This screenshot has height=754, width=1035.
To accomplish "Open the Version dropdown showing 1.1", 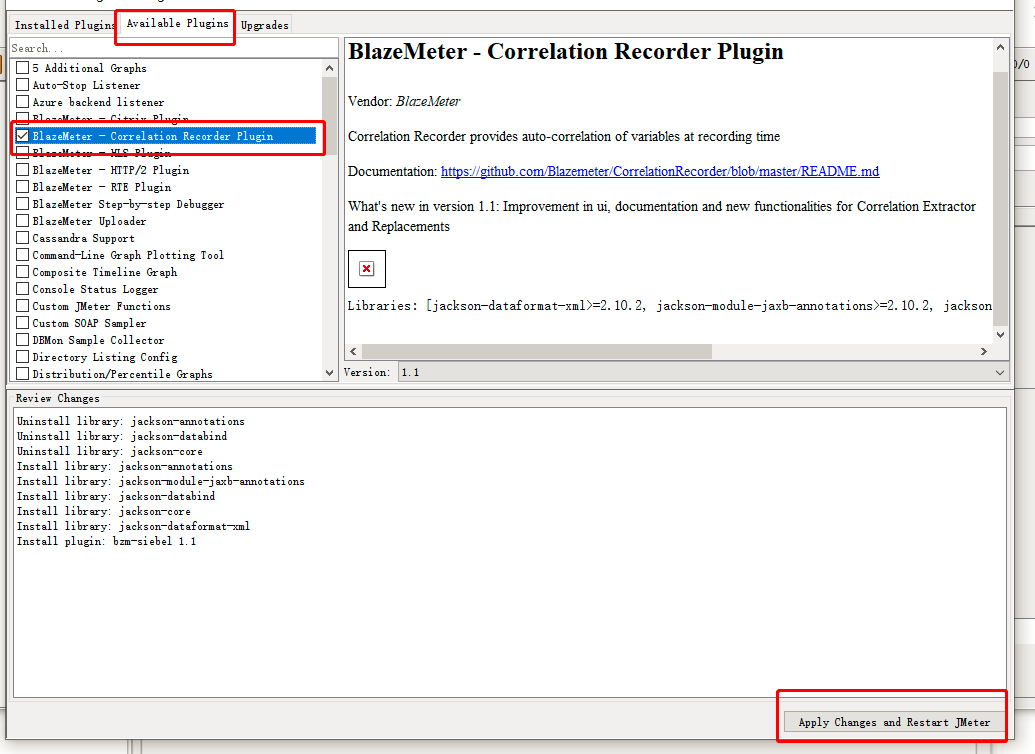I will coord(703,372).
